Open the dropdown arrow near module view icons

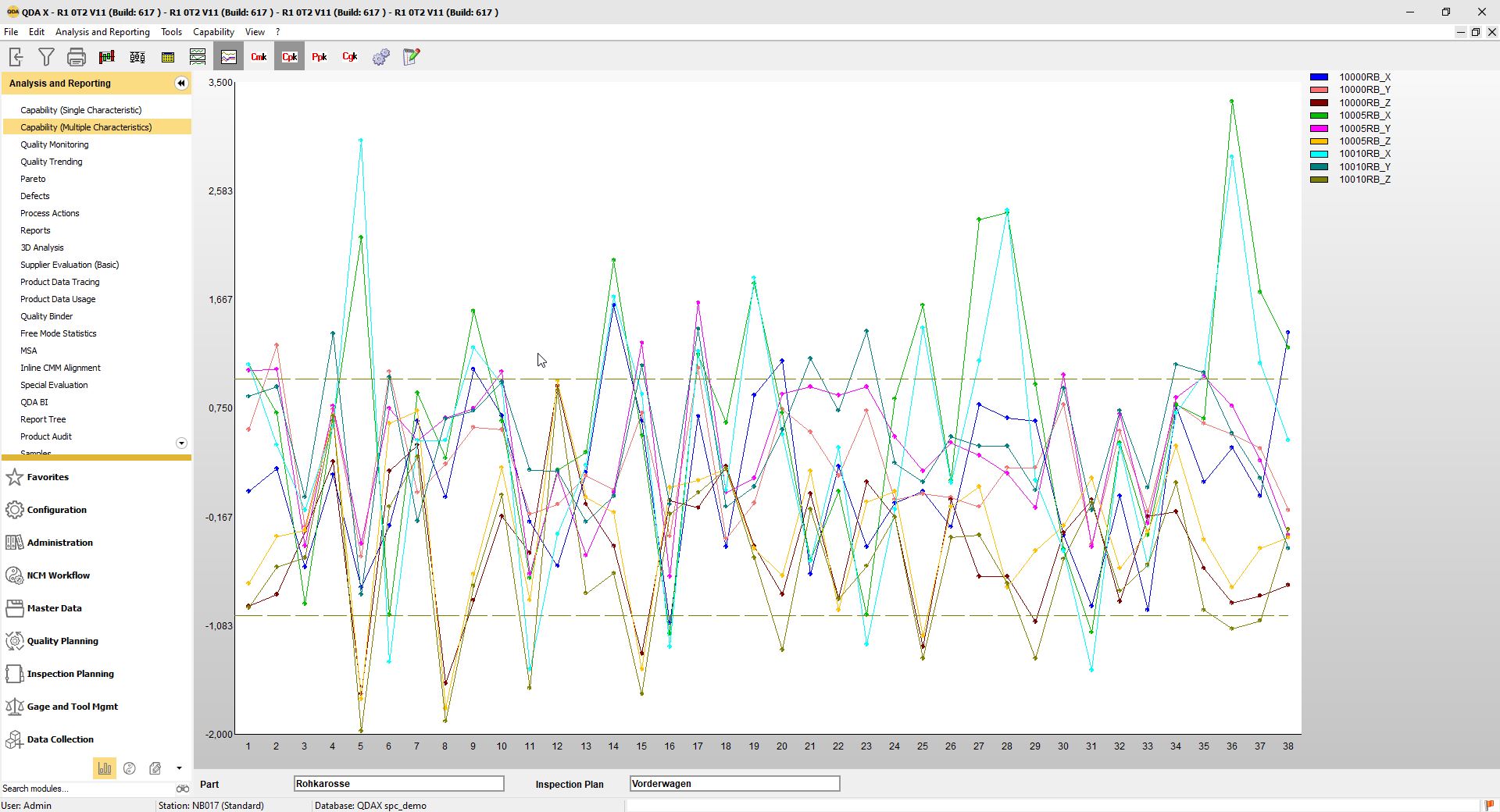[x=178, y=769]
